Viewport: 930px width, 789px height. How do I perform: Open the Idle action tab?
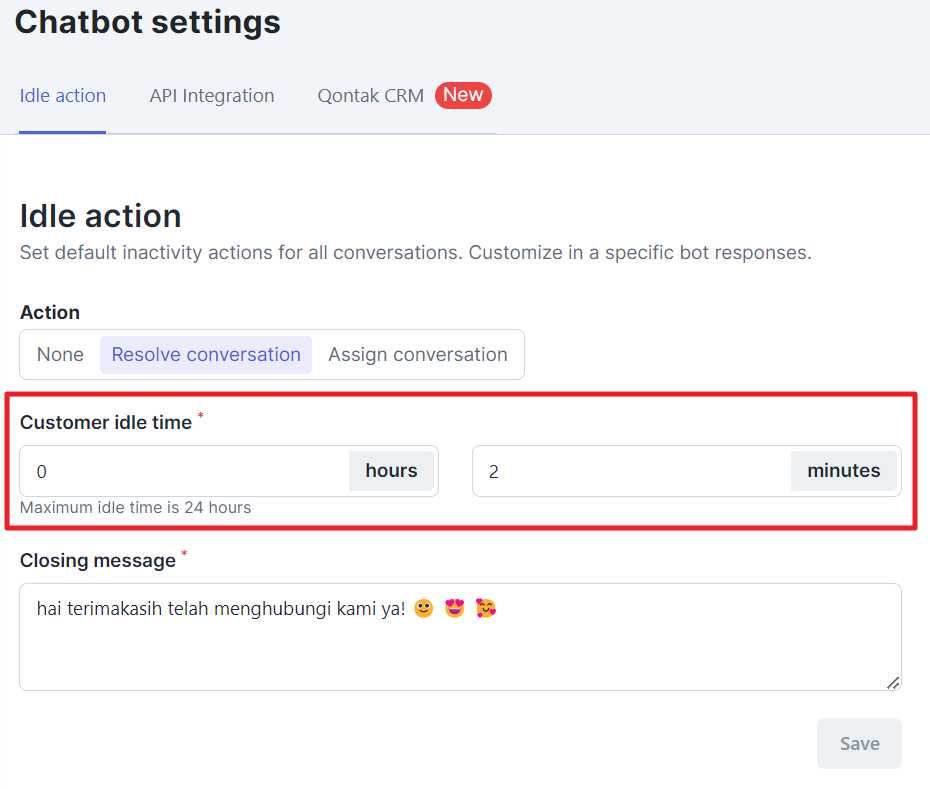[x=62, y=96]
